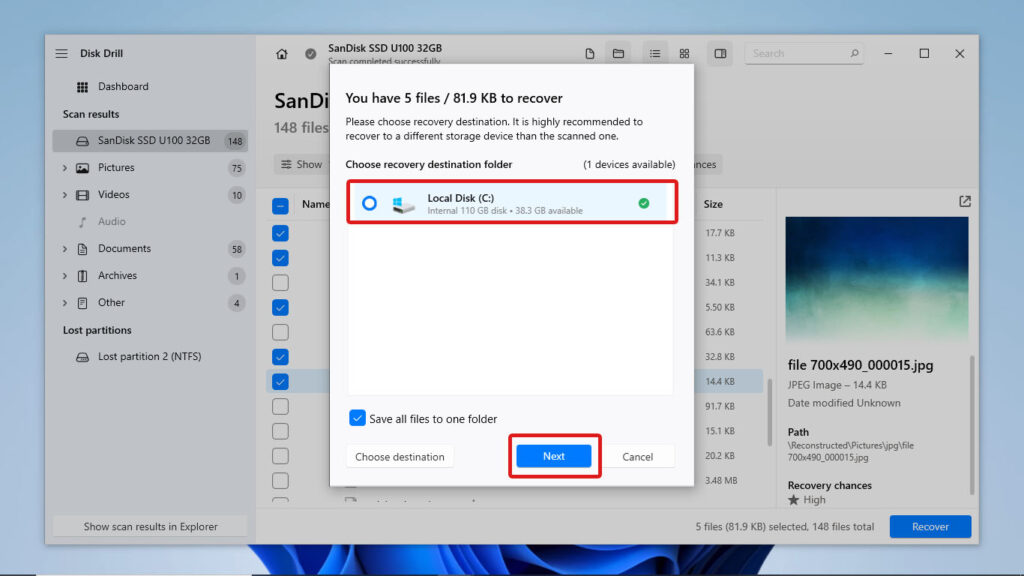Open the Choose destination dialog

point(400,456)
